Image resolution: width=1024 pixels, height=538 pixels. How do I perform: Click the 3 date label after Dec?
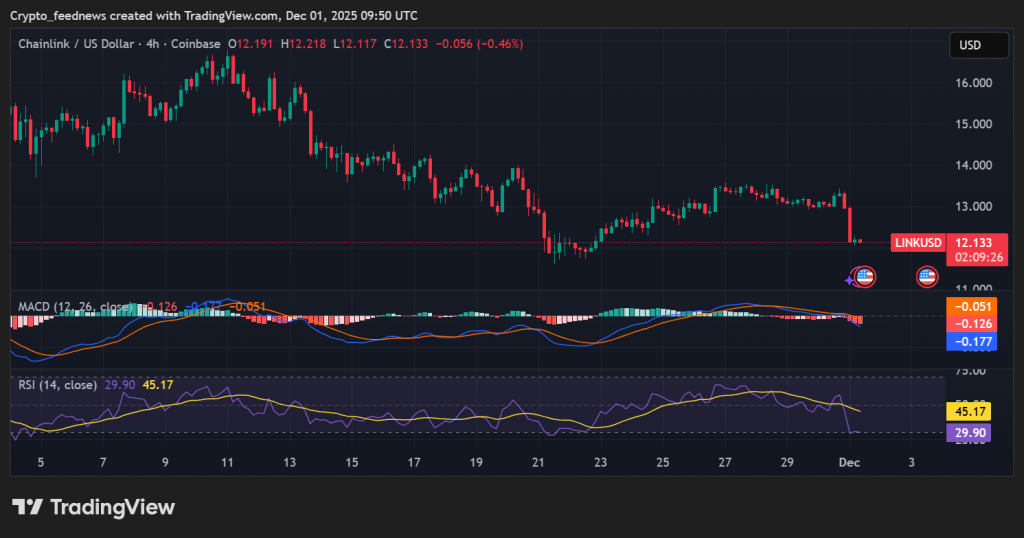tap(912, 462)
